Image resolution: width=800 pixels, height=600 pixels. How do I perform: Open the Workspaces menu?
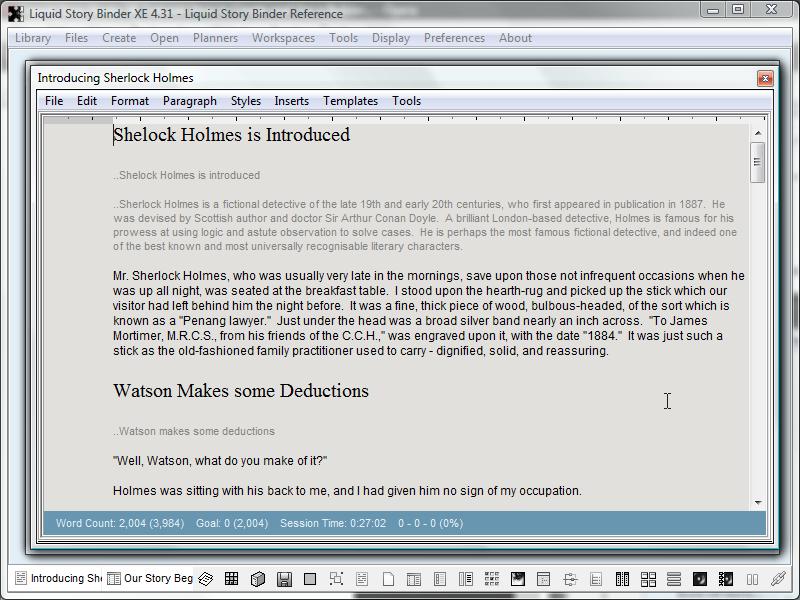(x=283, y=38)
